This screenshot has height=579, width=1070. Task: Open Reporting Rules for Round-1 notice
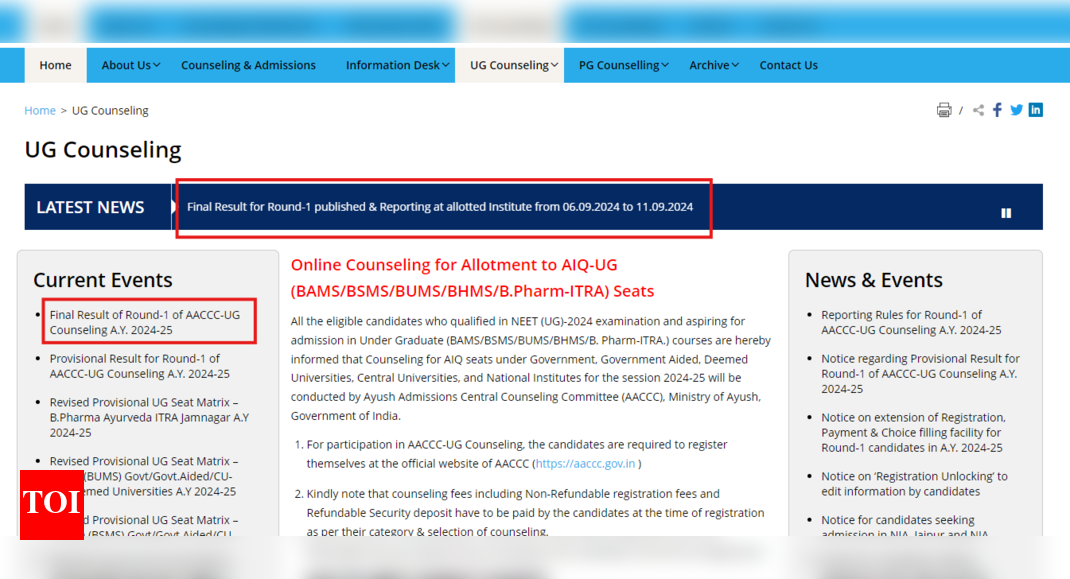tap(911, 322)
